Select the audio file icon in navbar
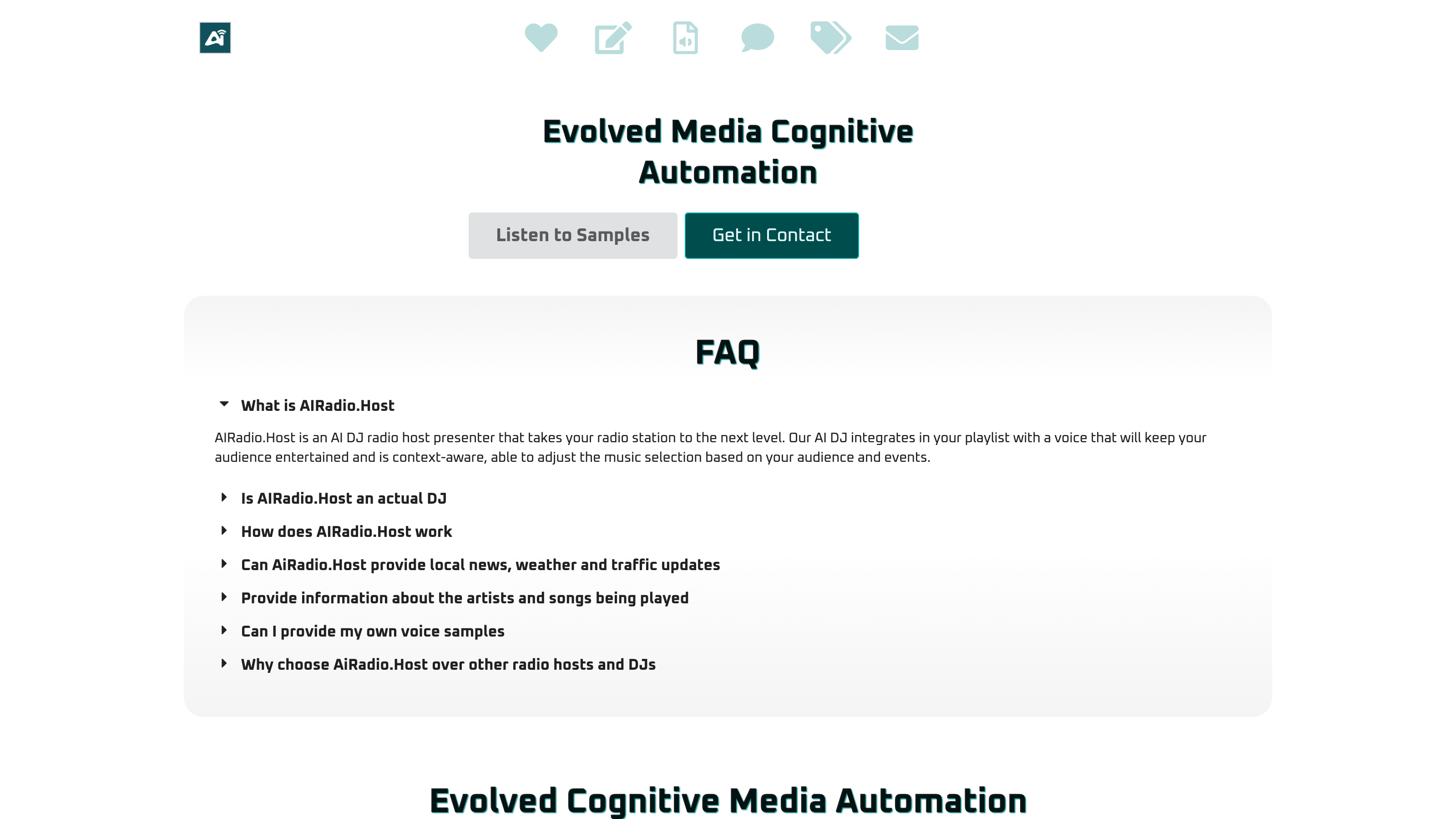 (x=685, y=37)
